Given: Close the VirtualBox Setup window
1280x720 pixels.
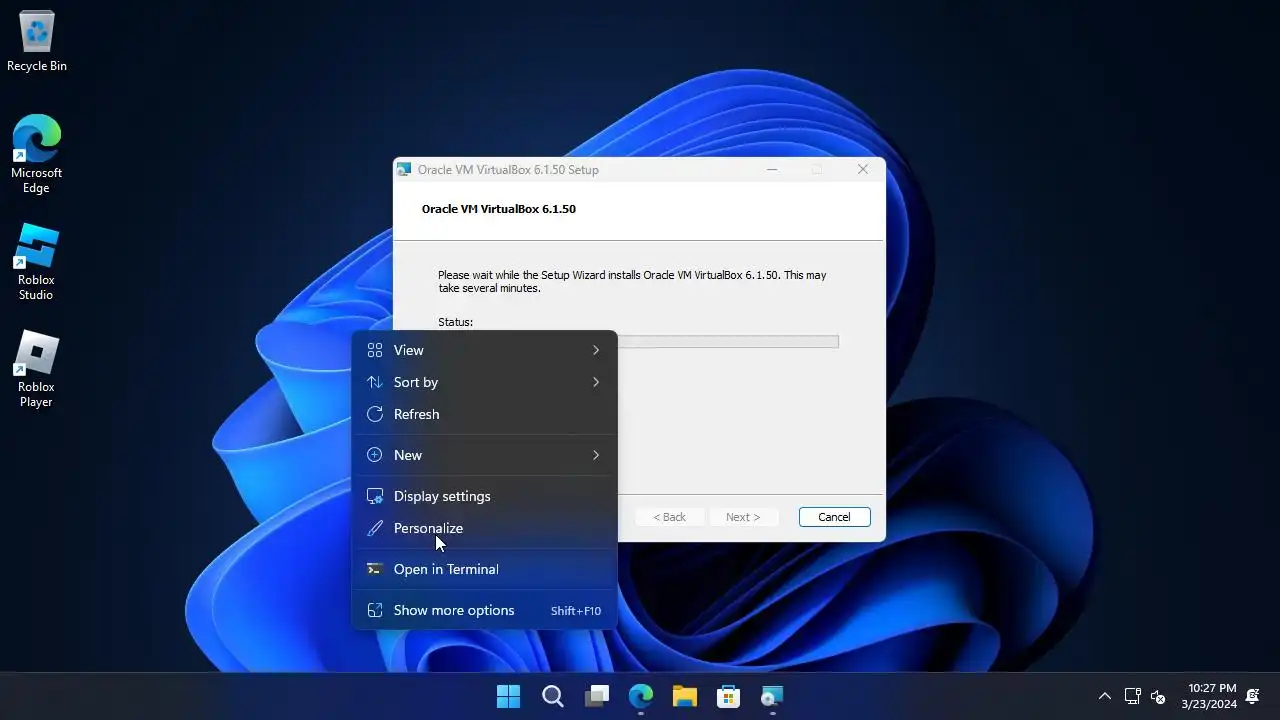Looking at the screenshot, I should (x=862, y=169).
